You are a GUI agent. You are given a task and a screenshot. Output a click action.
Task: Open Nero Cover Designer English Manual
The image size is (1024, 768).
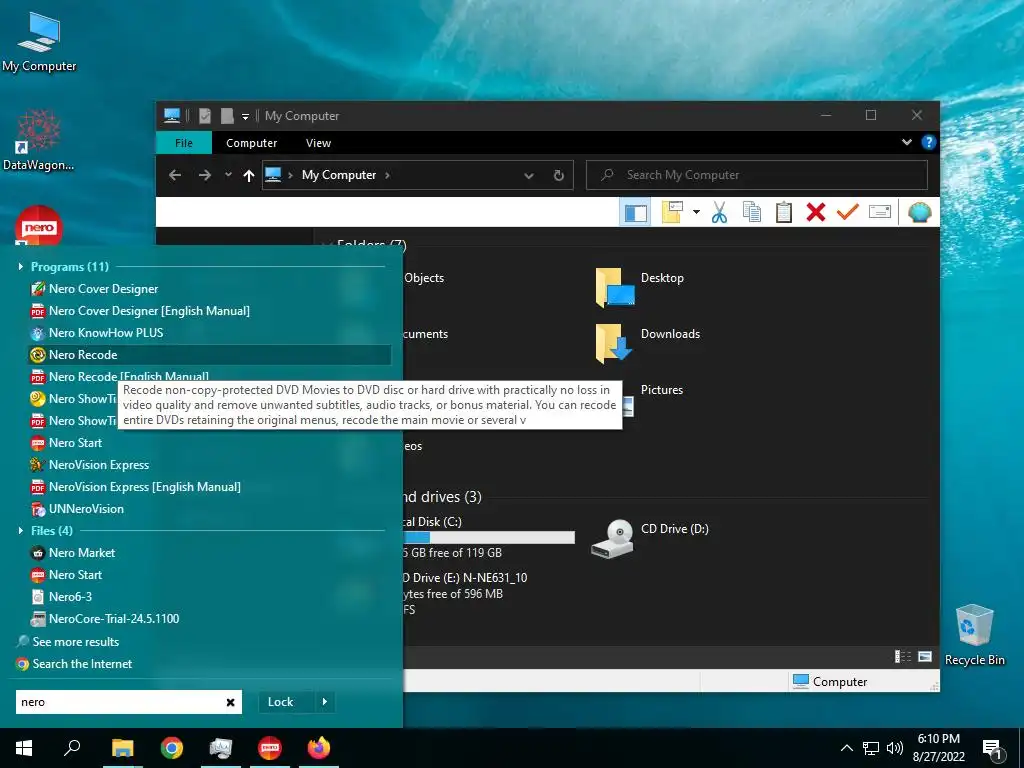point(209,311)
